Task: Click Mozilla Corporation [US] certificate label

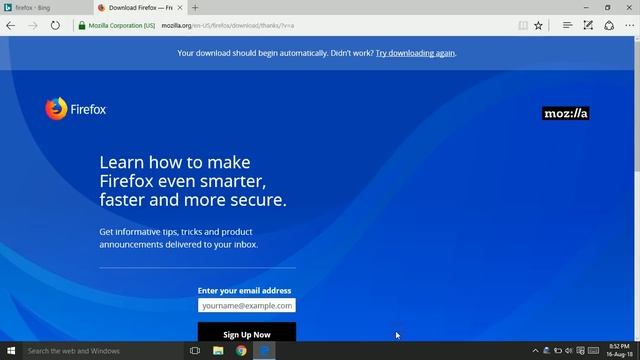Action: coord(122,25)
